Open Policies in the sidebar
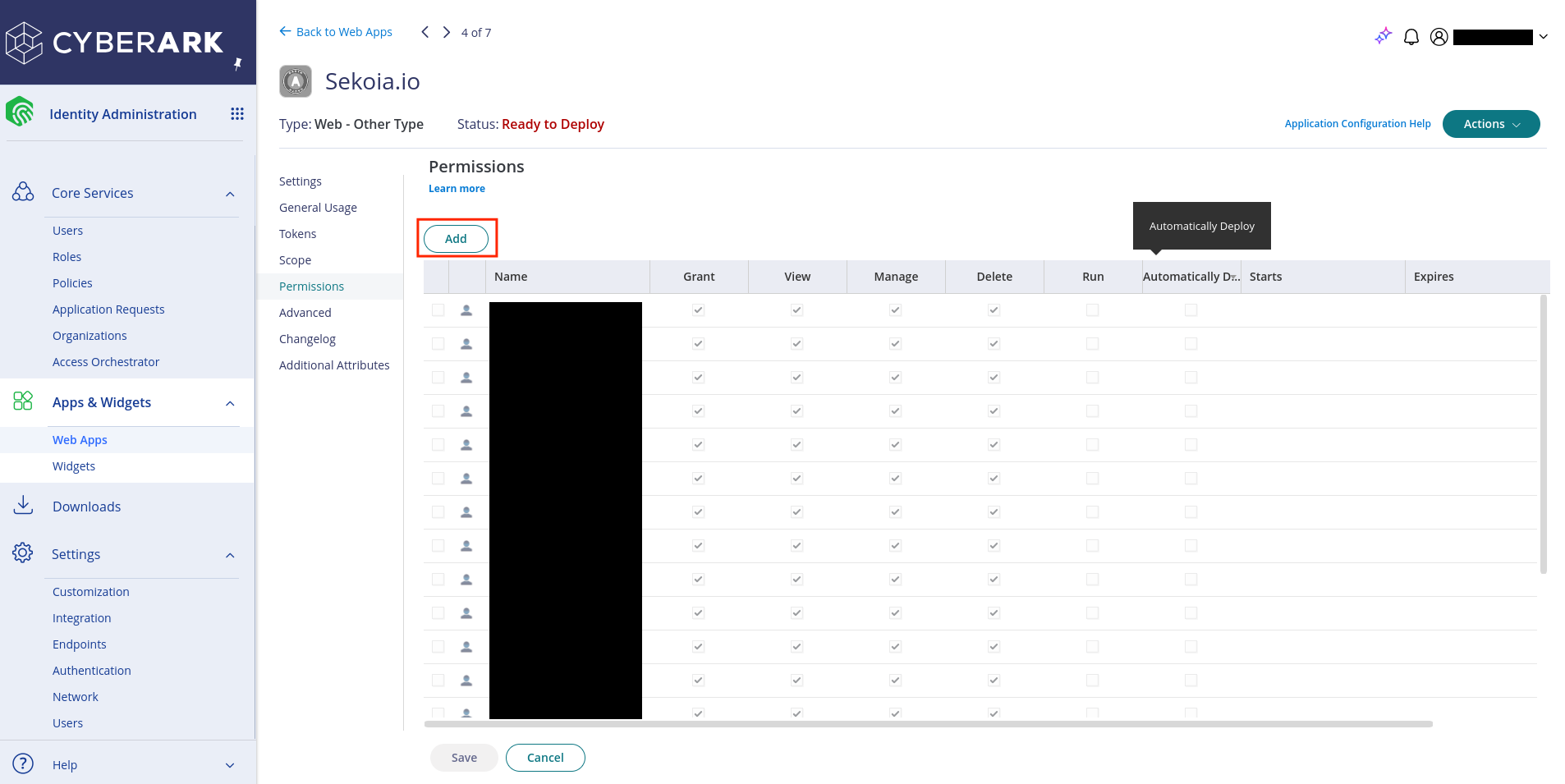This screenshot has width=1565, height=784. click(x=72, y=283)
